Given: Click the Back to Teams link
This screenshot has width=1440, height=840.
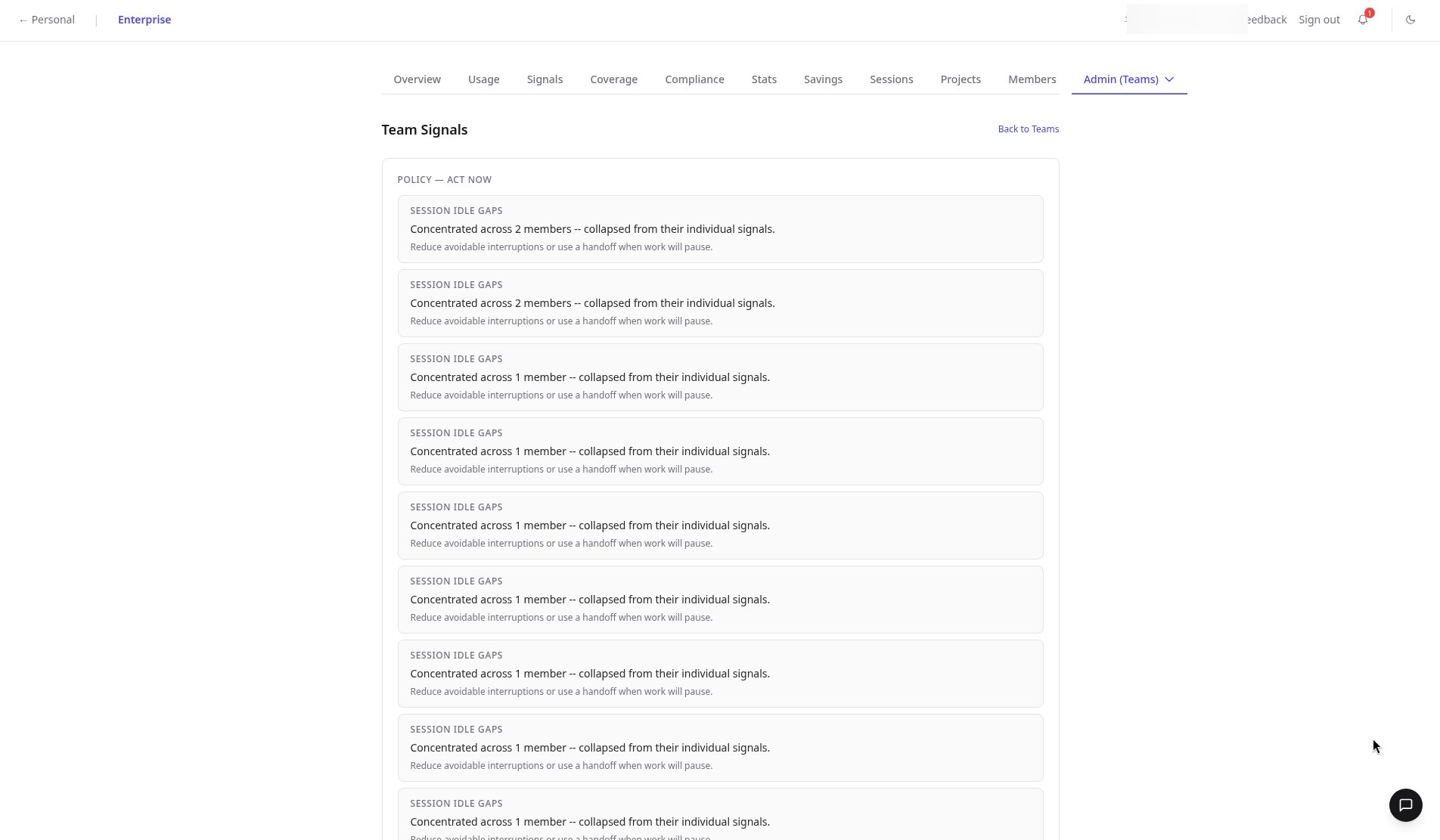Looking at the screenshot, I should click(x=1028, y=129).
